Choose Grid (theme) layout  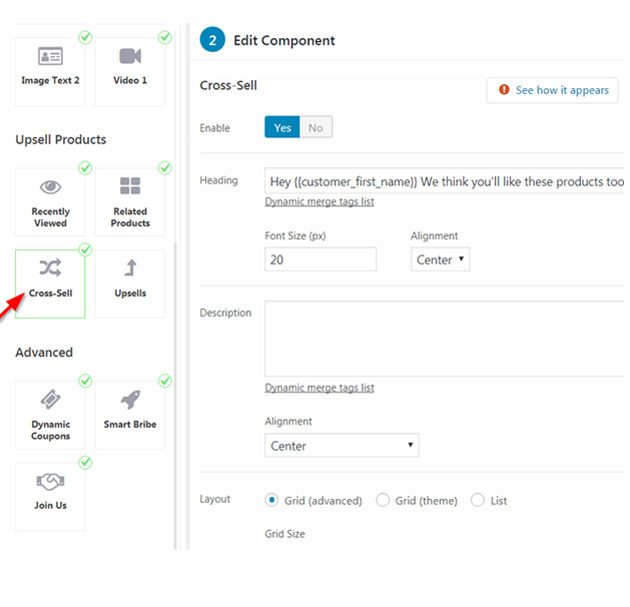pos(382,500)
